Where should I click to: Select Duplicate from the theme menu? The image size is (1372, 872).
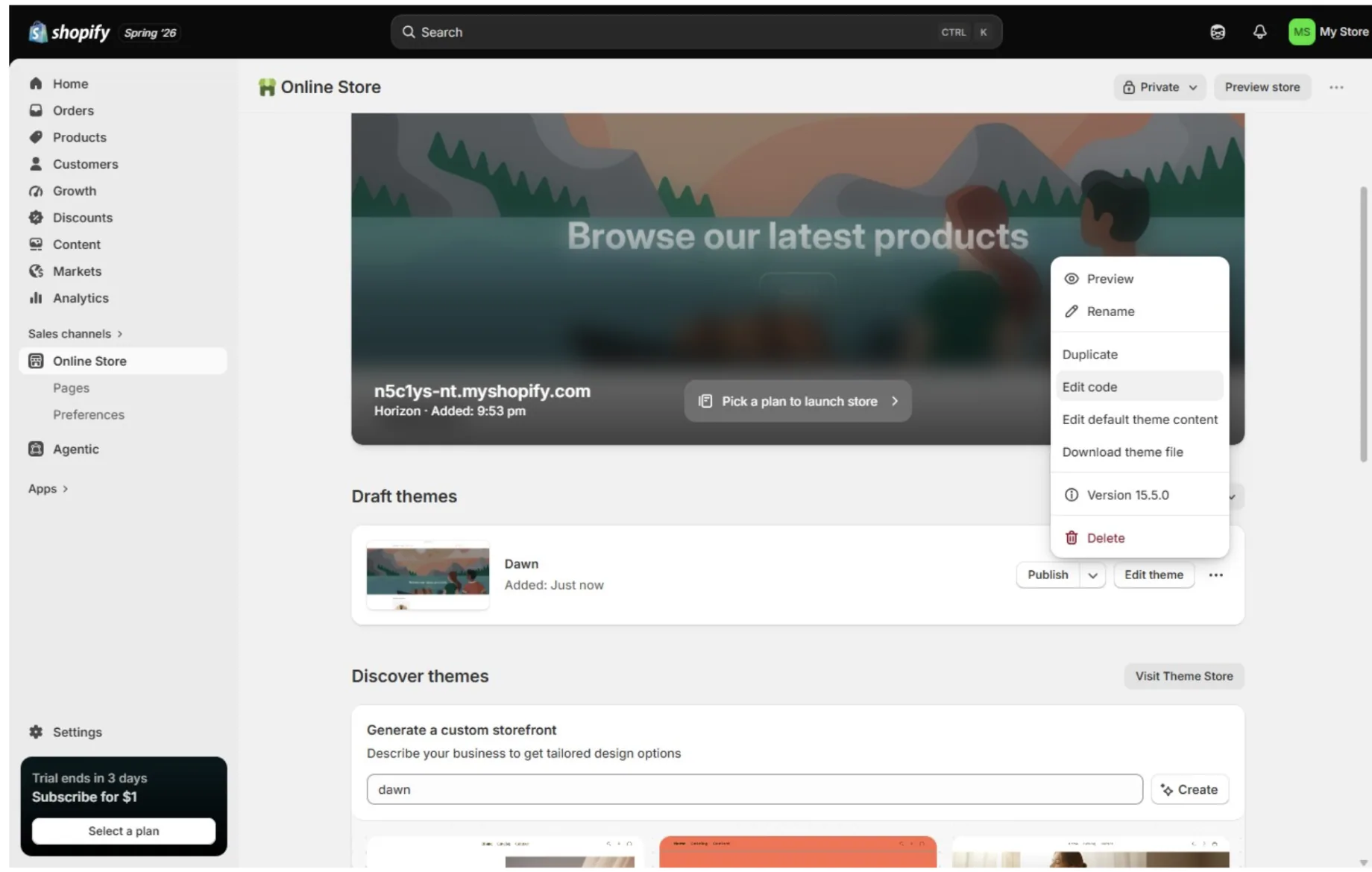(1139, 355)
